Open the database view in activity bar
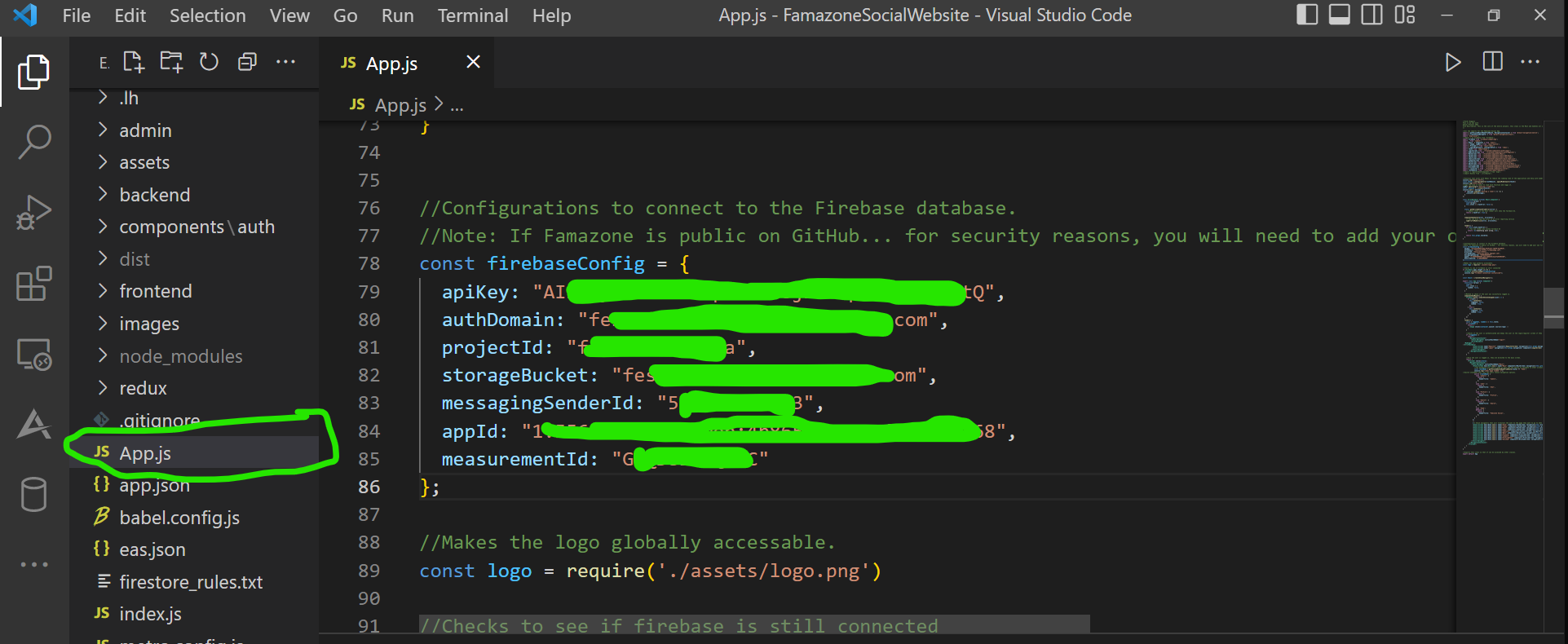The width and height of the screenshot is (1568, 644). pos(33,495)
